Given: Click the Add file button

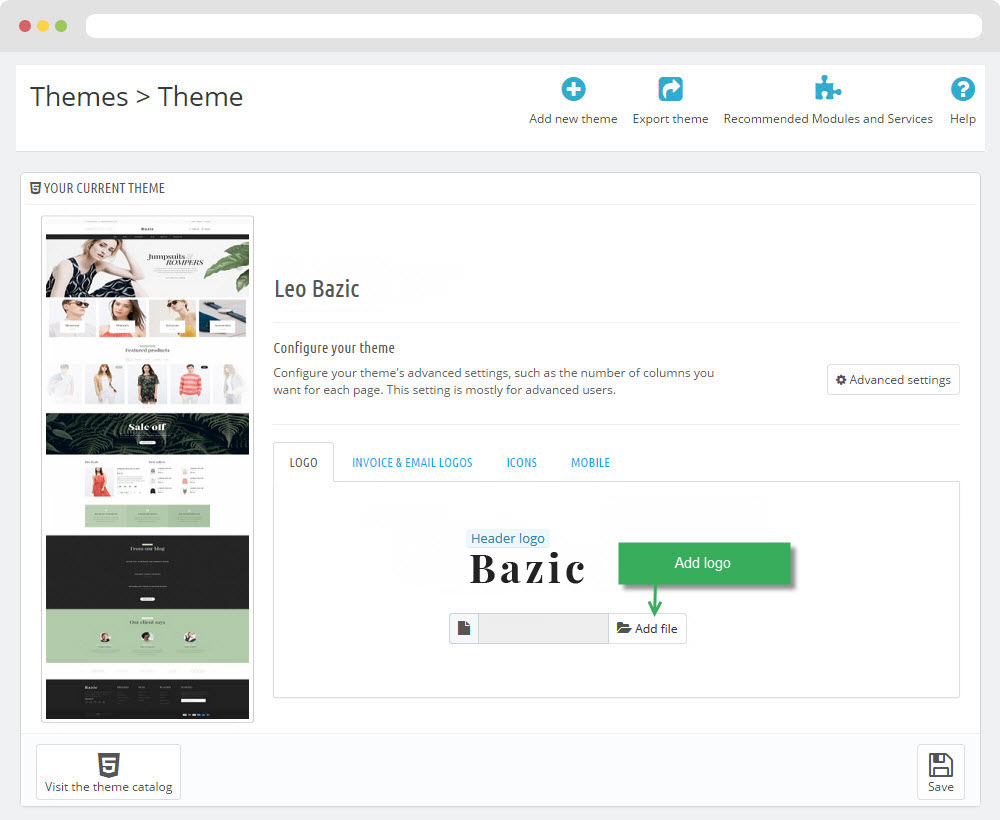Looking at the screenshot, I should [647, 628].
